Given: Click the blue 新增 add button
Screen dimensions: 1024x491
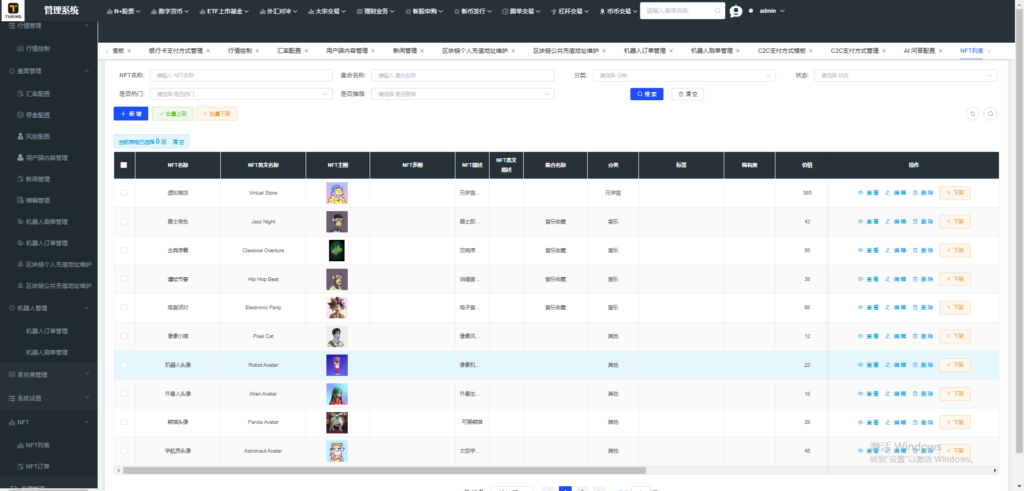Looking at the screenshot, I should coord(131,114).
